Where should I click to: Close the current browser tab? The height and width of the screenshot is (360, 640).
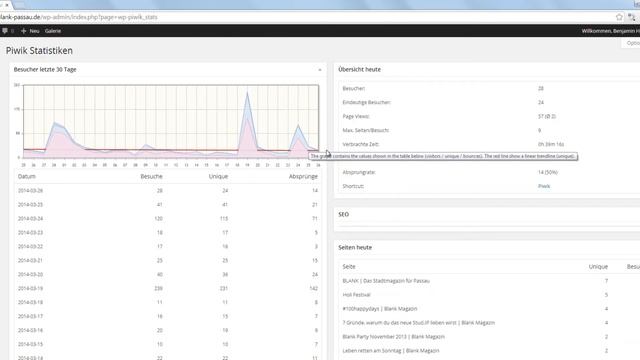[7, 5]
